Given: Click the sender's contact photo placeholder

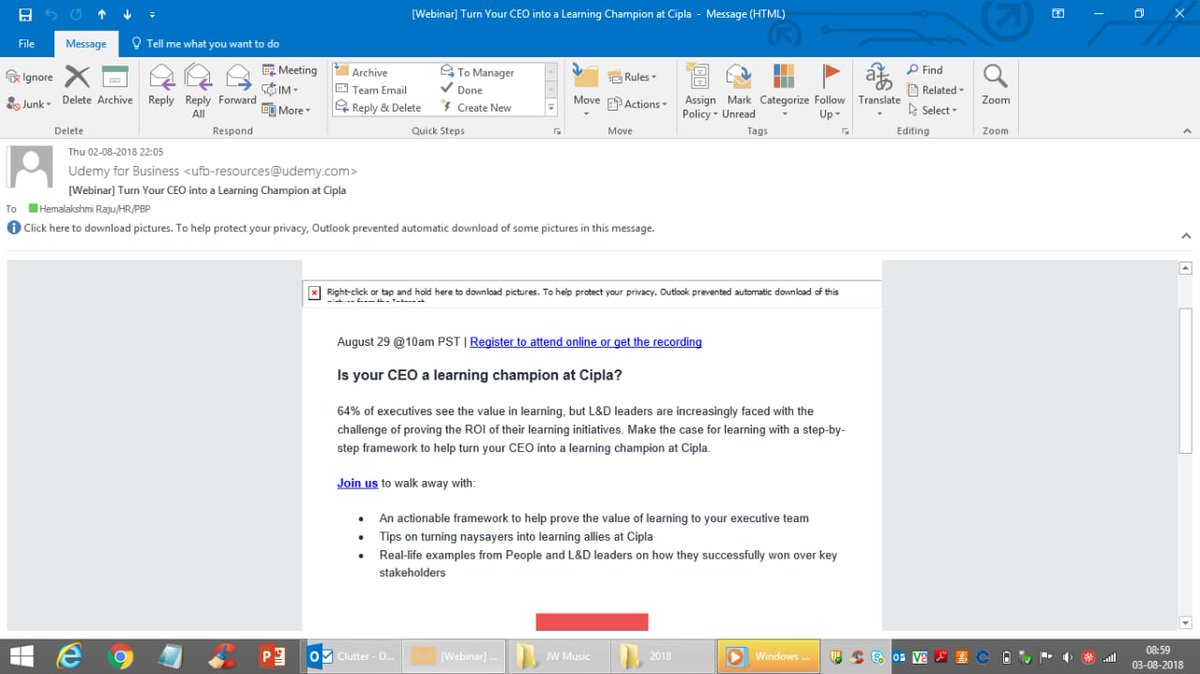Looking at the screenshot, I should (31, 166).
